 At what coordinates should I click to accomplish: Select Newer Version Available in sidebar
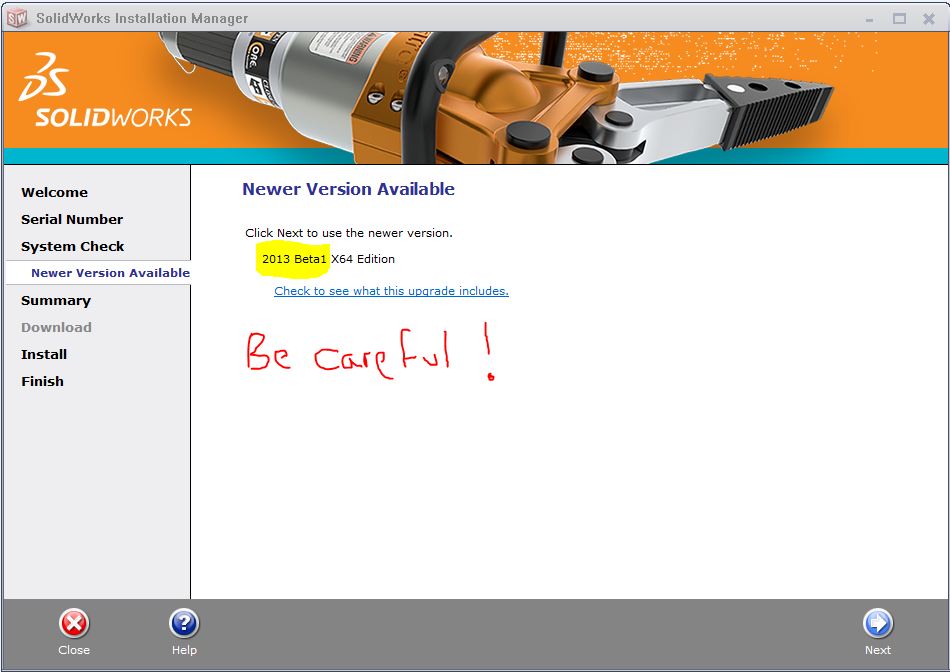(x=110, y=273)
